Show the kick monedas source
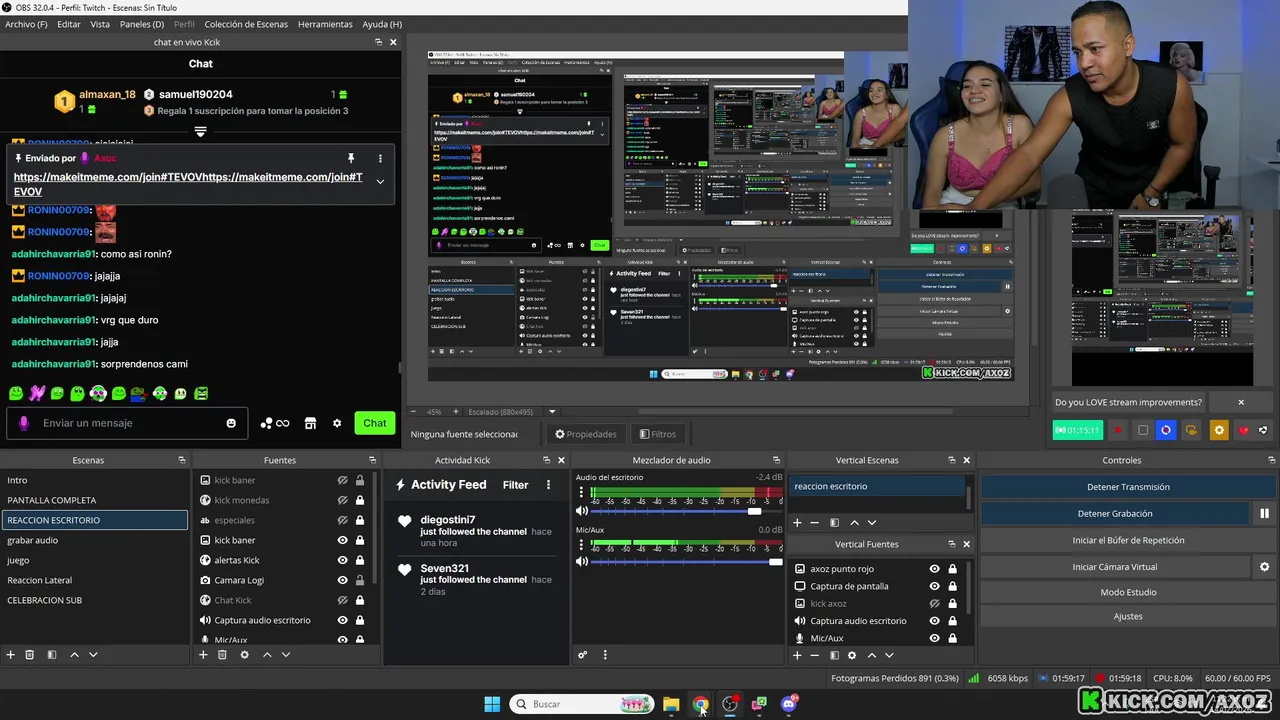The width and height of the screenshot is (1280, 720). (343, 500)
